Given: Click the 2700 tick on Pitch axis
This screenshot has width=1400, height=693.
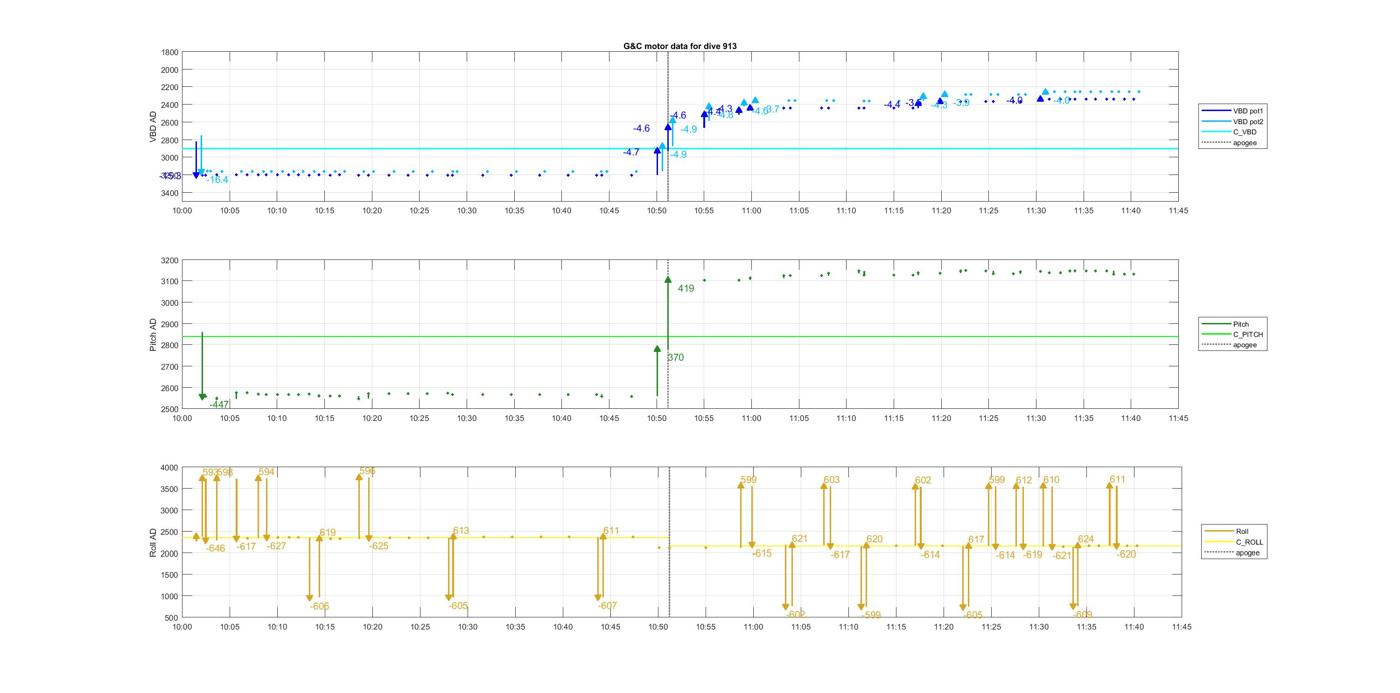Looking at the screenshot, I should pyautogui.click(x=170, y=367).
